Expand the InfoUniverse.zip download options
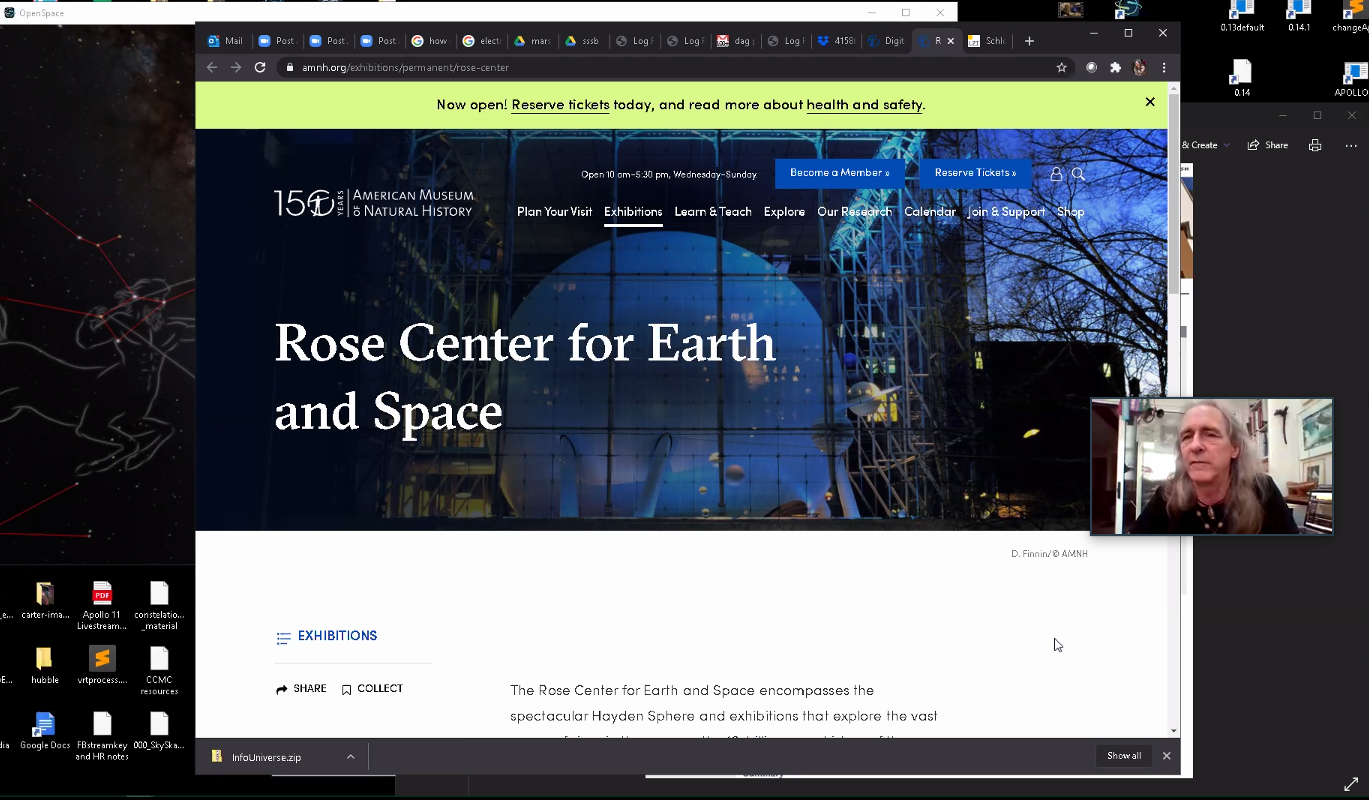This screenshot has height=800, width=1369. click(x=350, y=757)
